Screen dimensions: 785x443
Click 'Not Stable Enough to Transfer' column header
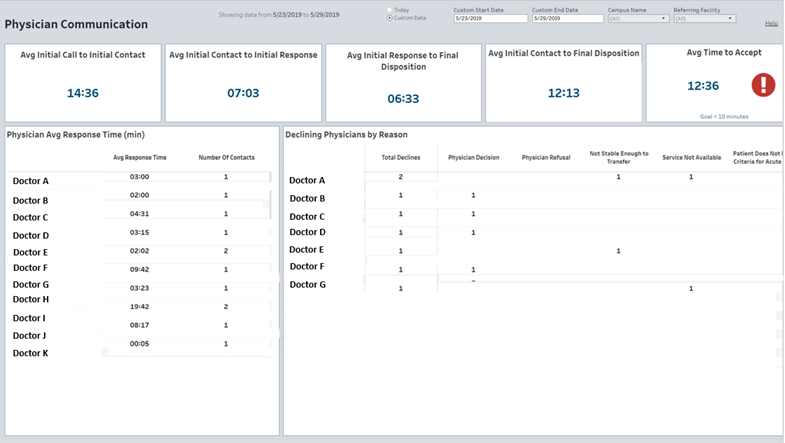pyautogui.click(x=619, y=157)
